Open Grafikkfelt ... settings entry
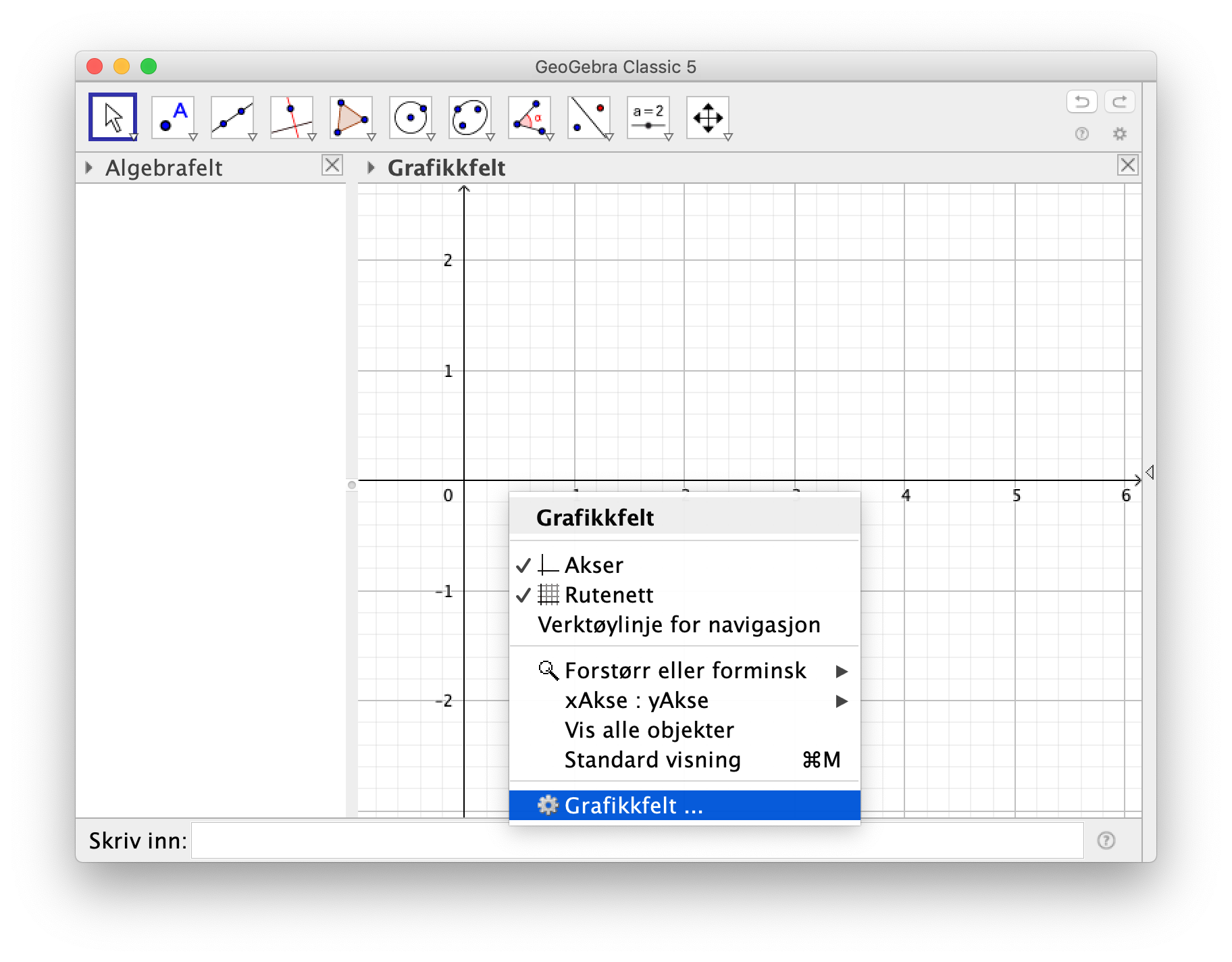The image size is (1232, 962). (x=685, y=805)
